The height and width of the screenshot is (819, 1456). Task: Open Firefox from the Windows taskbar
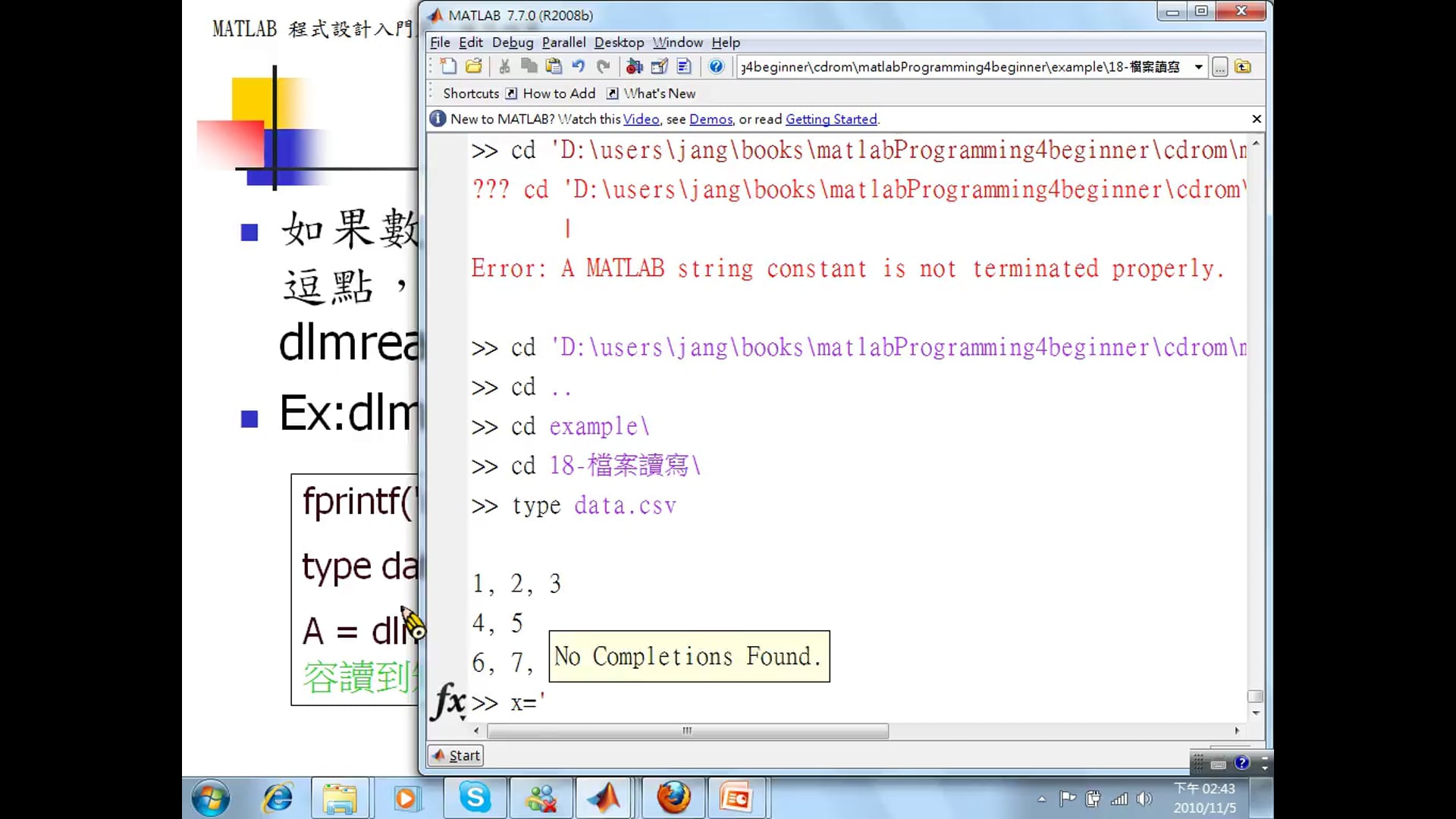point(673,798)
